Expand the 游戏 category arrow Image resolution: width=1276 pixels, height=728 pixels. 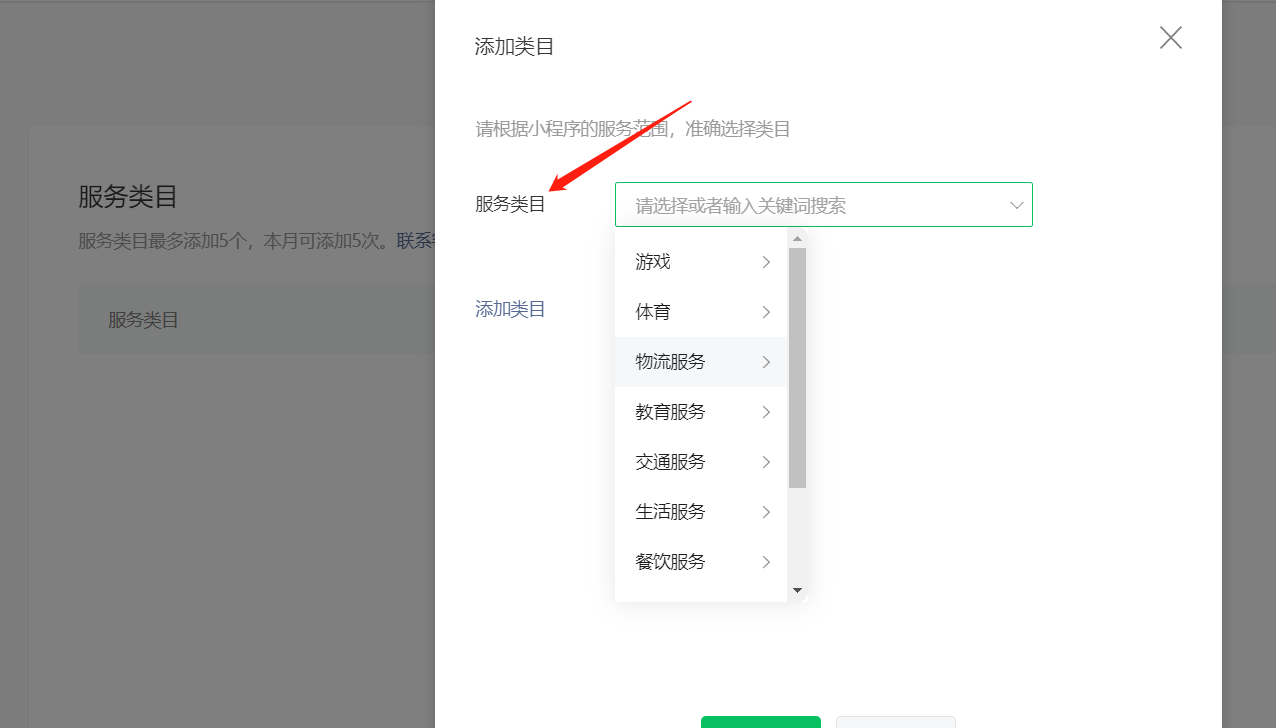pos(766,262)
